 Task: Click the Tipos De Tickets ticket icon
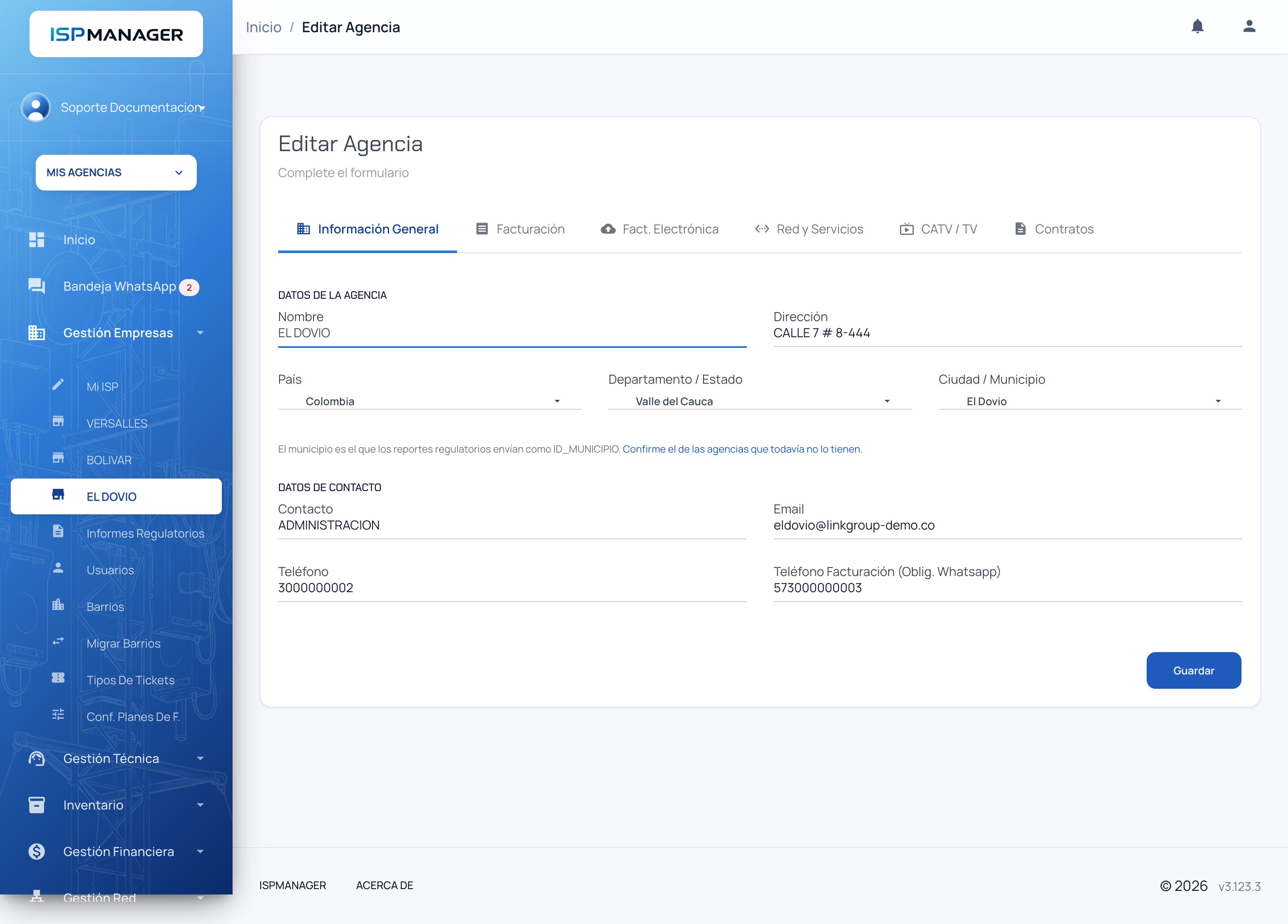click(58, 678)
